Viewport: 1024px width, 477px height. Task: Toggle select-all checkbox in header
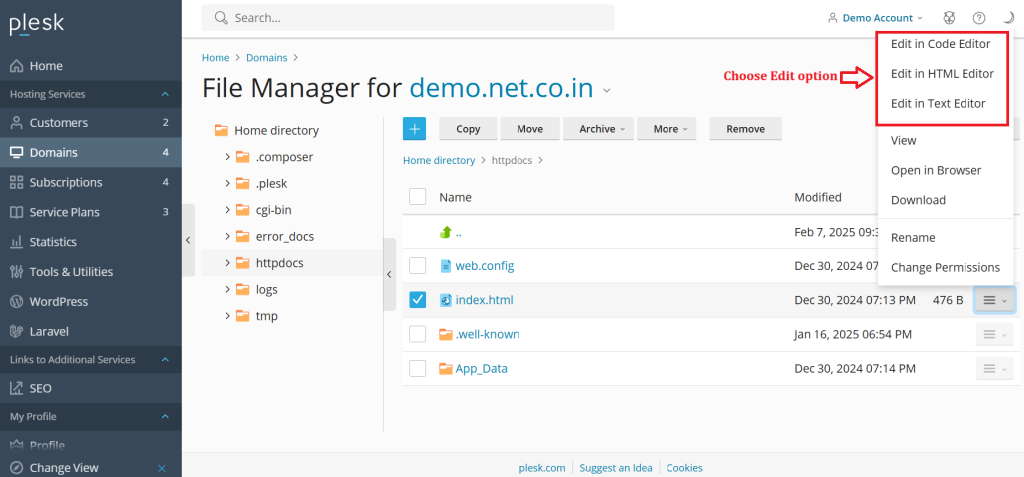417,197
